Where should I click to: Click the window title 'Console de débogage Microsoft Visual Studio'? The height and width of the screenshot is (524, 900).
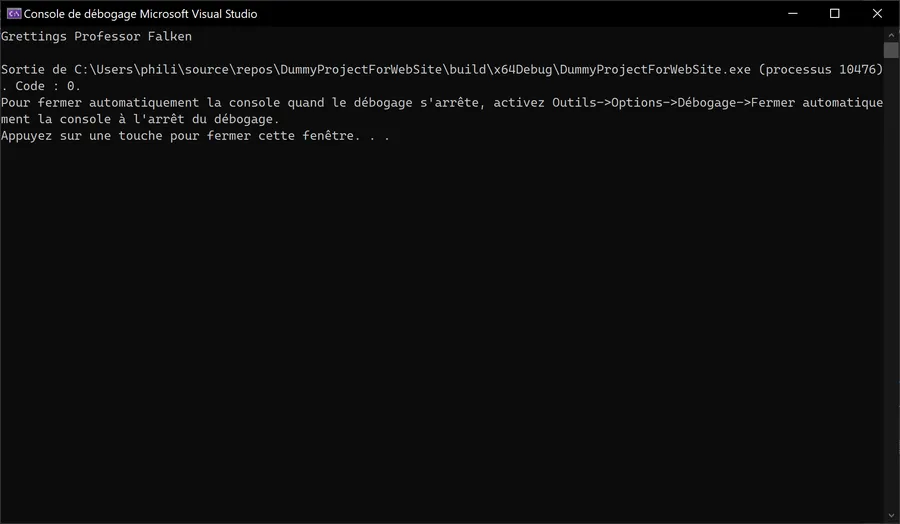pos(141,14)
